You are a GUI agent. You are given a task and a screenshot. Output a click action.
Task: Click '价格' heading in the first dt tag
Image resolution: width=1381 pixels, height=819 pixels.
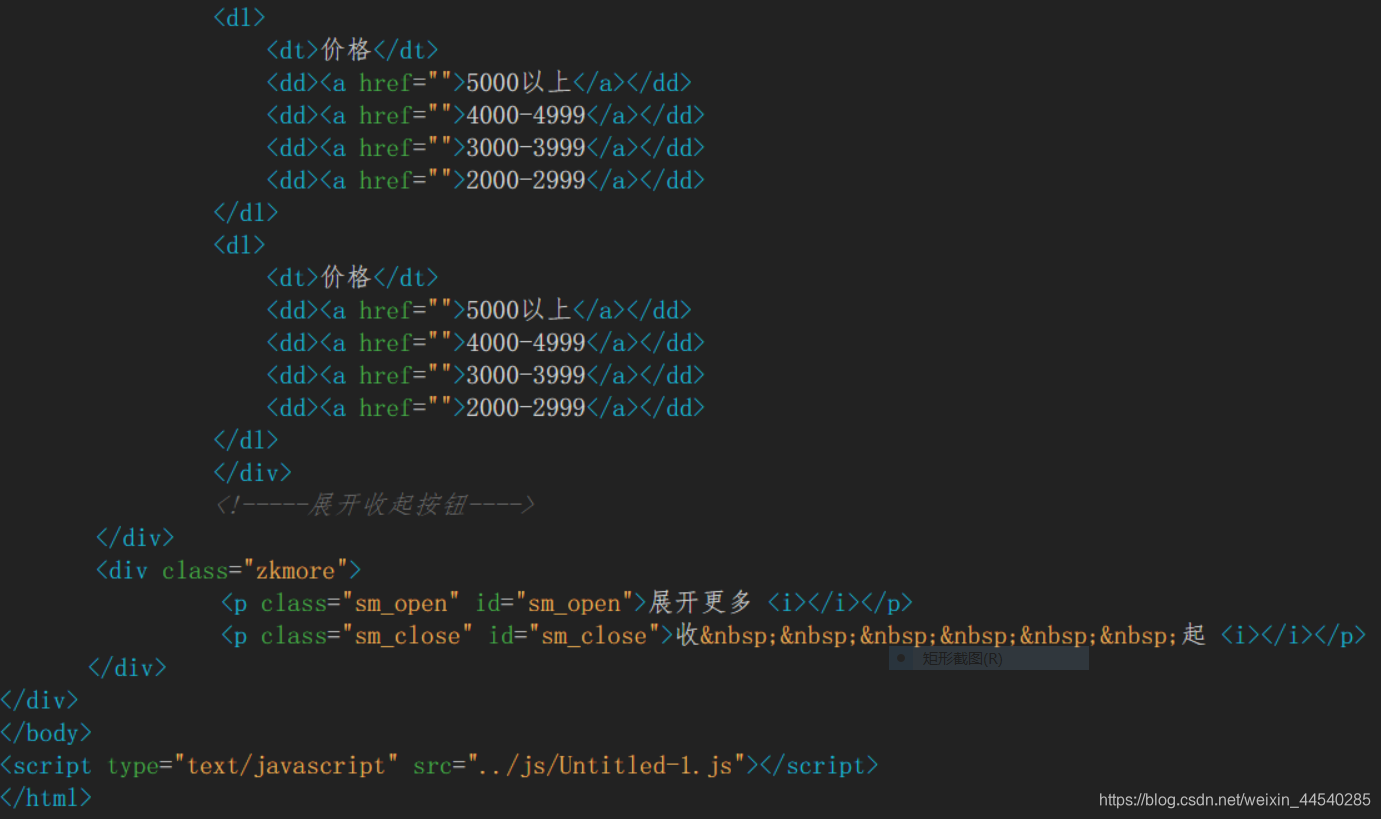[x=346, y=50]
